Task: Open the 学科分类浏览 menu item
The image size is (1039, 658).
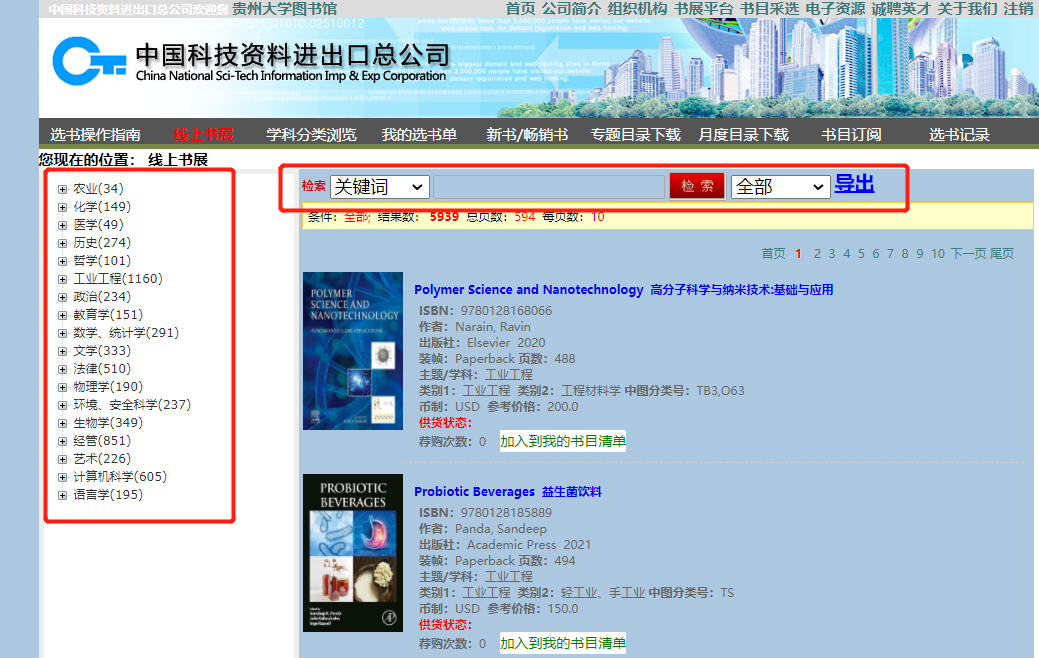Action: tap(311, 135)
